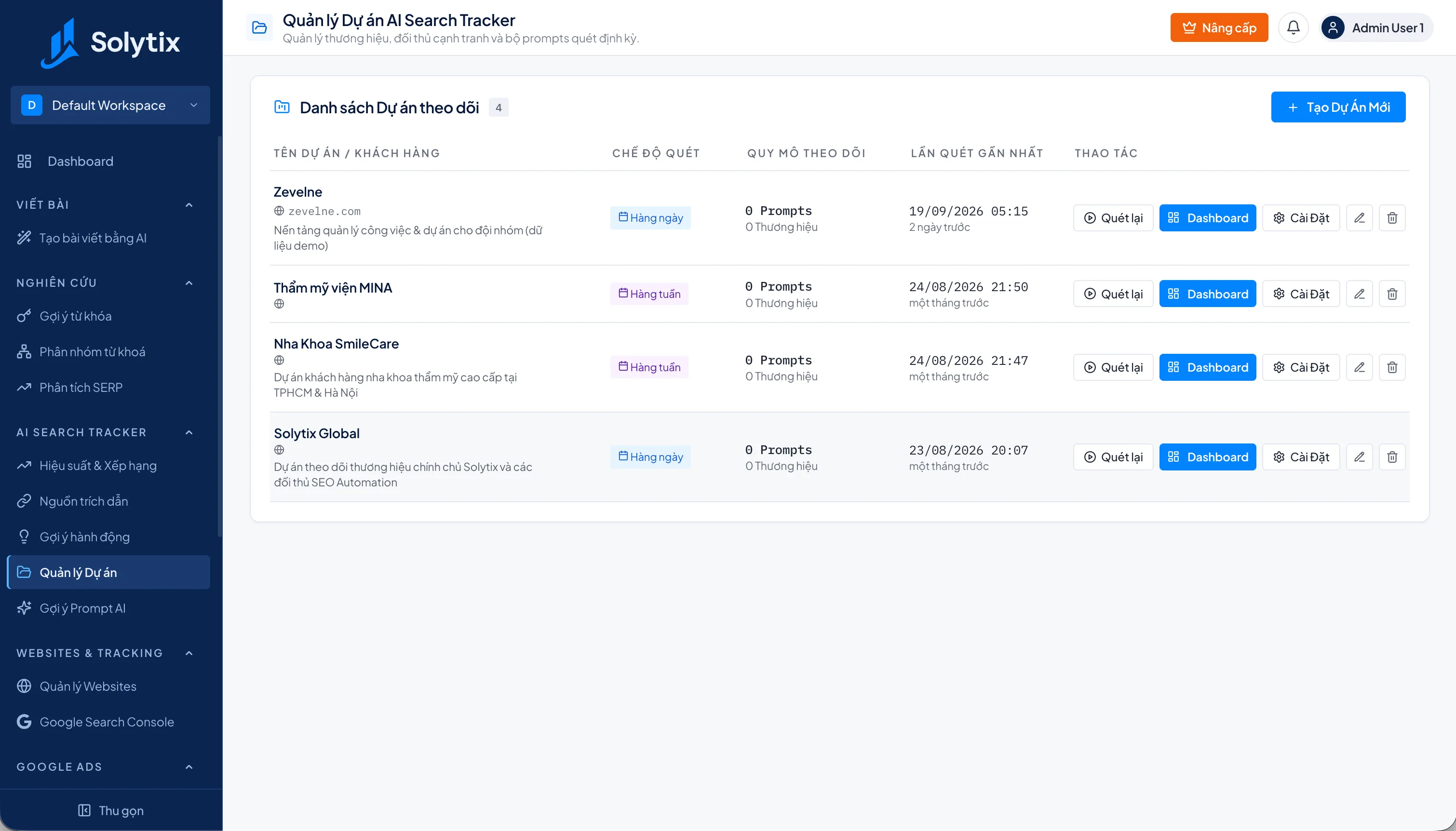Click pencil edit icon for Nha Khoa SmileCare
1456x831 pixels.
tap(1359, 368)
